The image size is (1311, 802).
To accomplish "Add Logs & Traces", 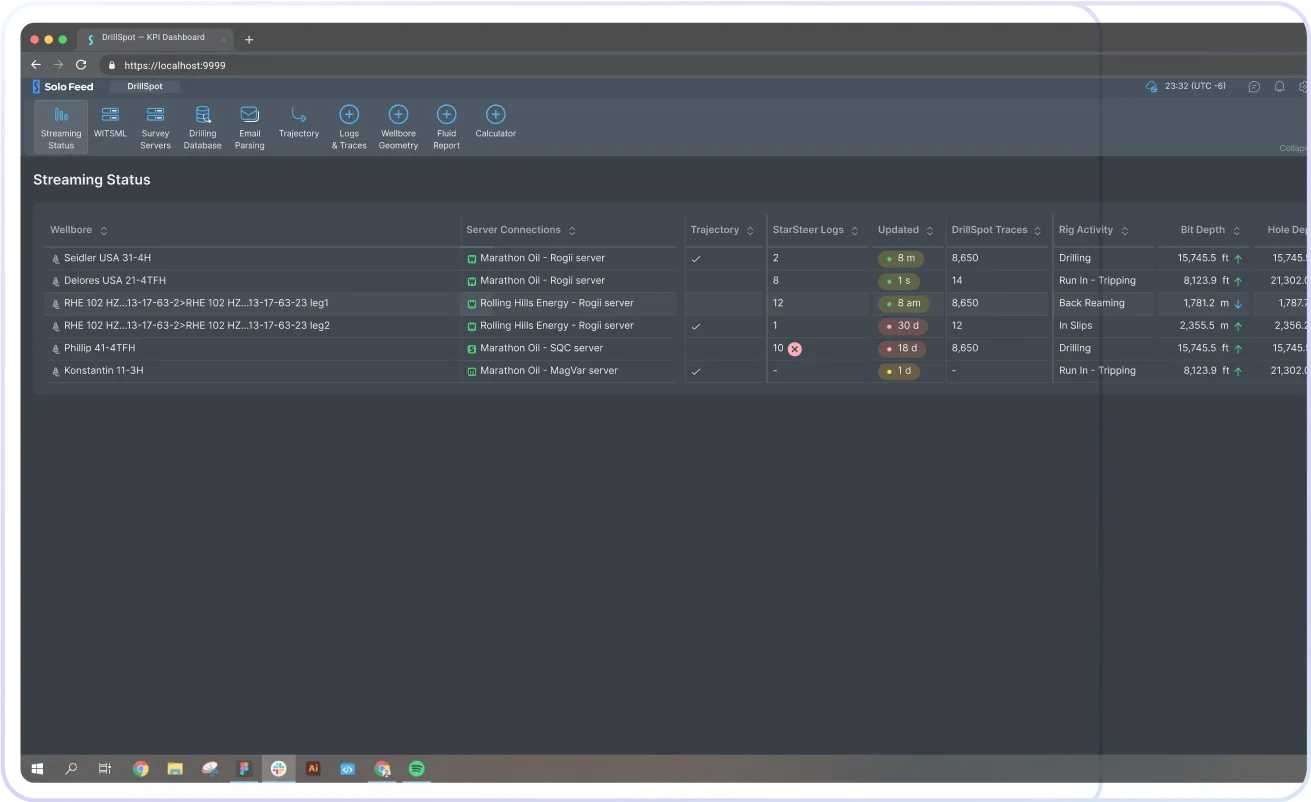I will [349, 127].
